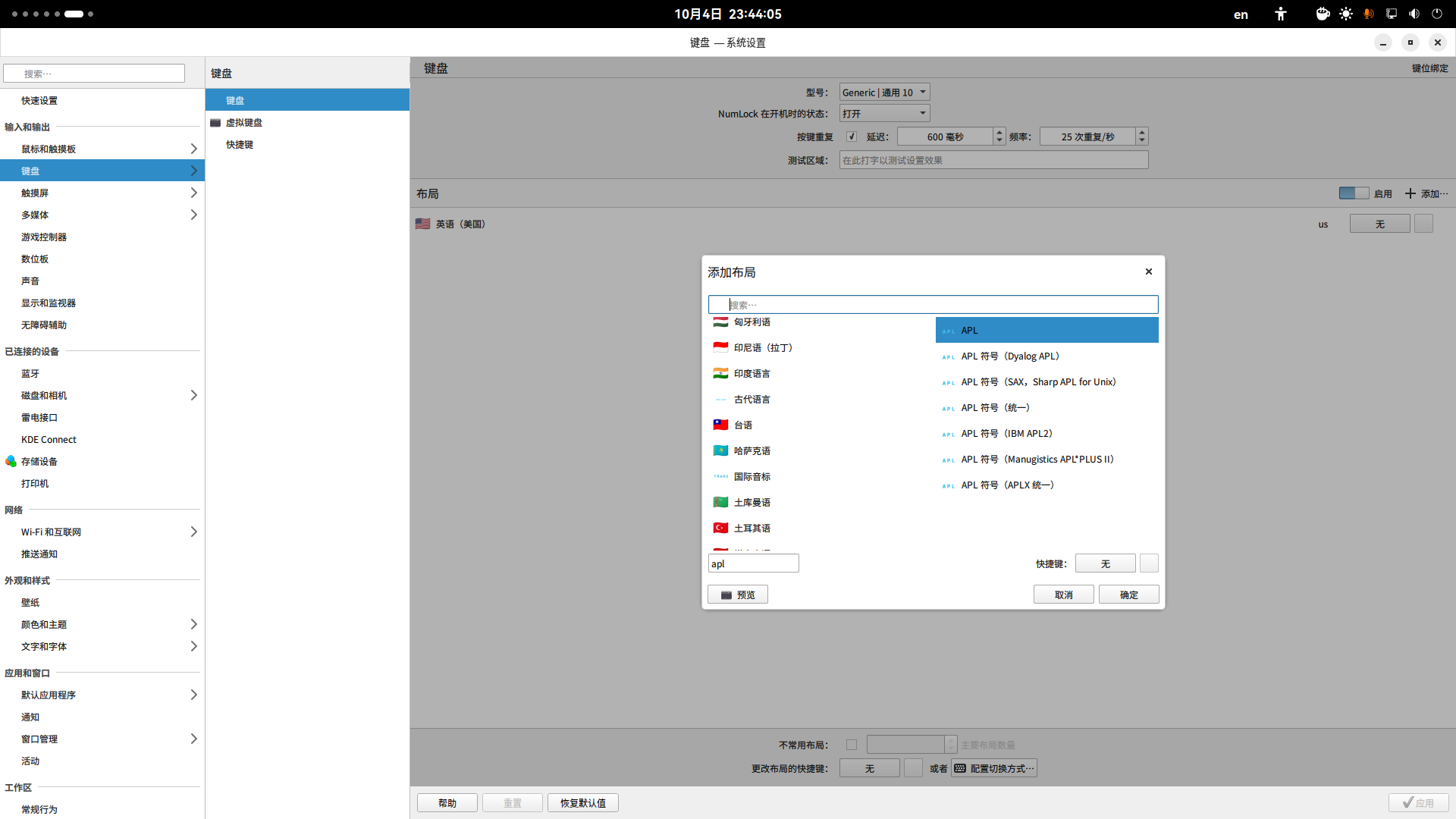
Task: Select the Taiwan flag language entry
Action: click(x=743, y=425)
